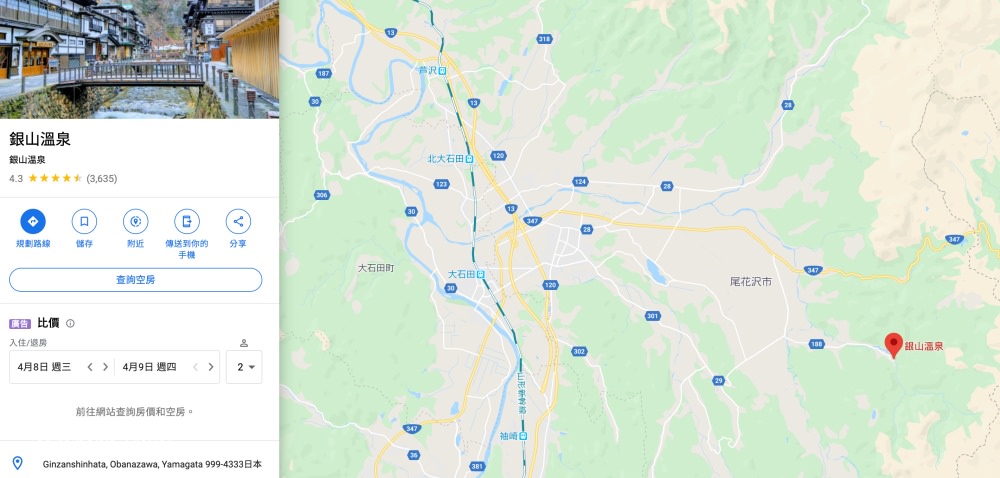Save the place with 儲存 bookmark icon
The image size is (1000, 478).
pyautogui.click(x=84, y=221)
